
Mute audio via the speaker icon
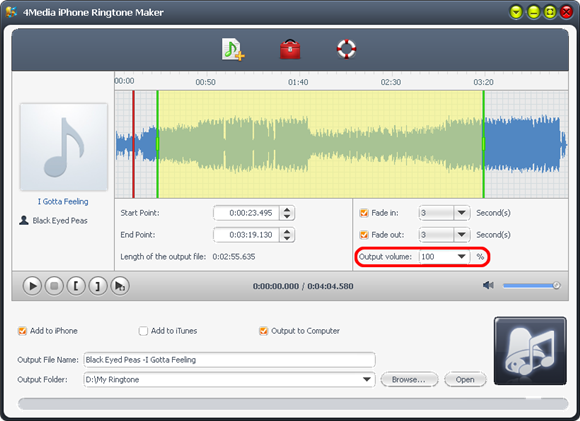coord(488,285)
